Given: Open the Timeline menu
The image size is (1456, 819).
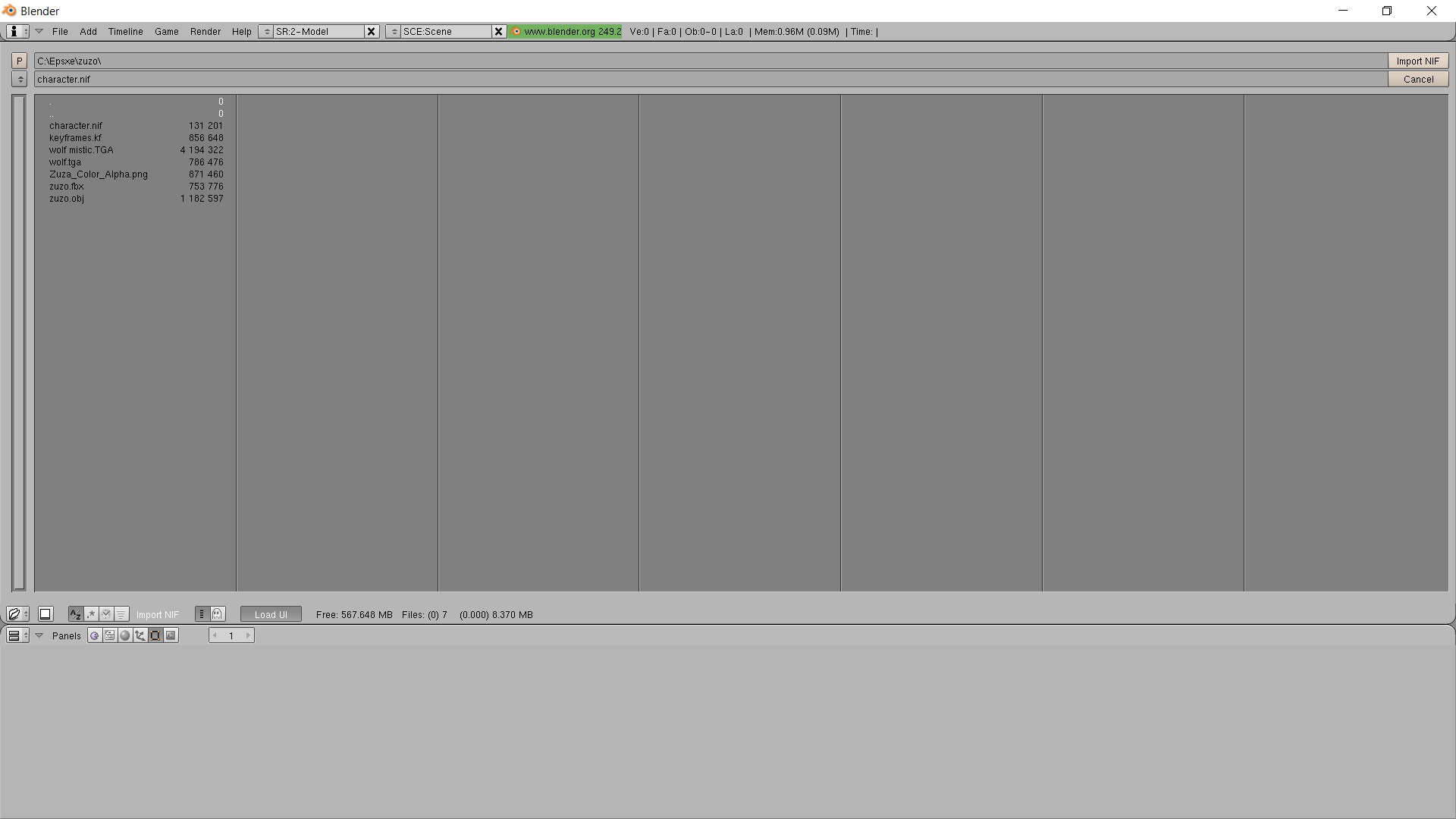Looking at the screenshot, I should (126, 31).
